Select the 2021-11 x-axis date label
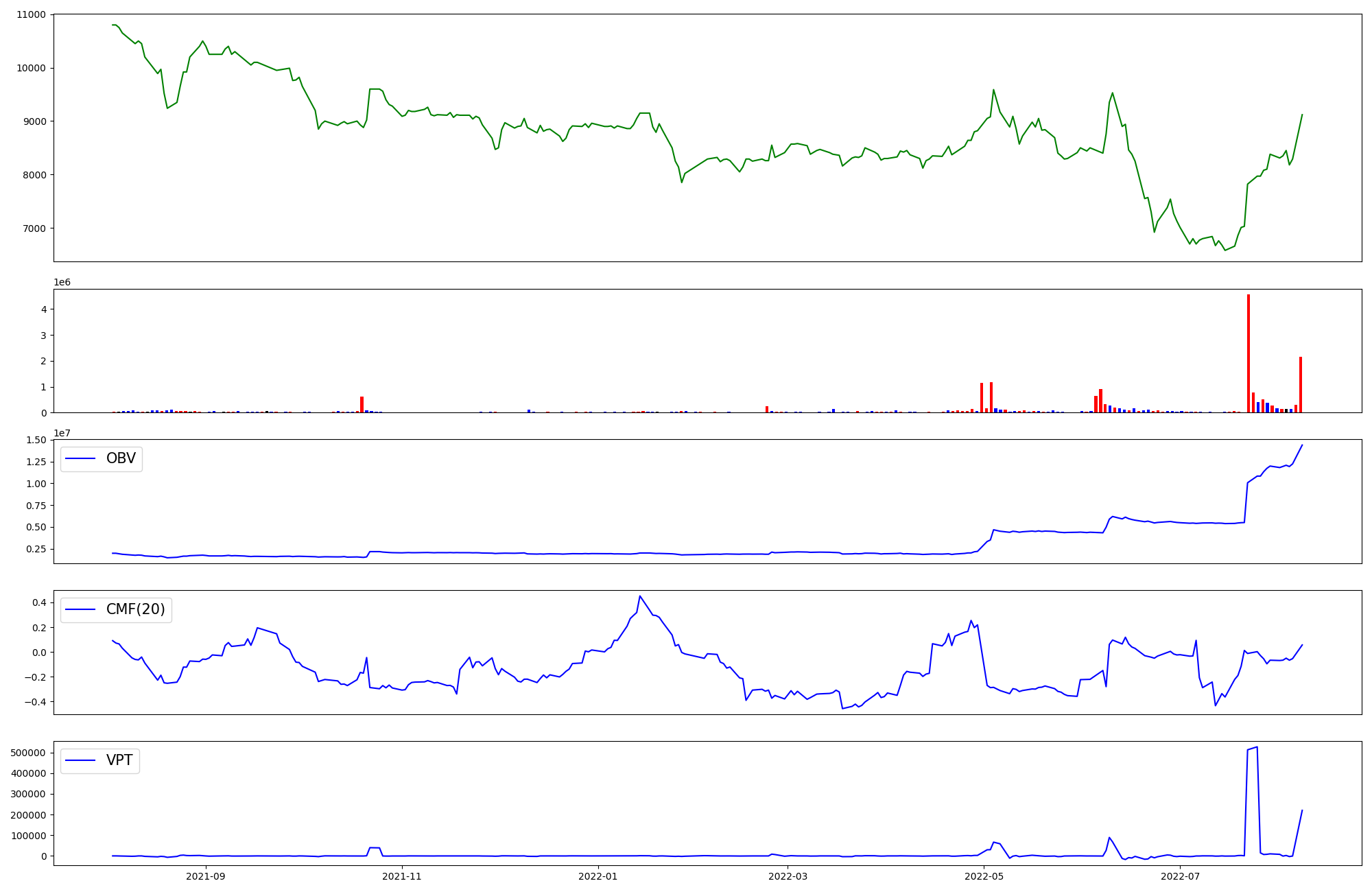Screen dimensions: 1372x892 pos(401,876)
